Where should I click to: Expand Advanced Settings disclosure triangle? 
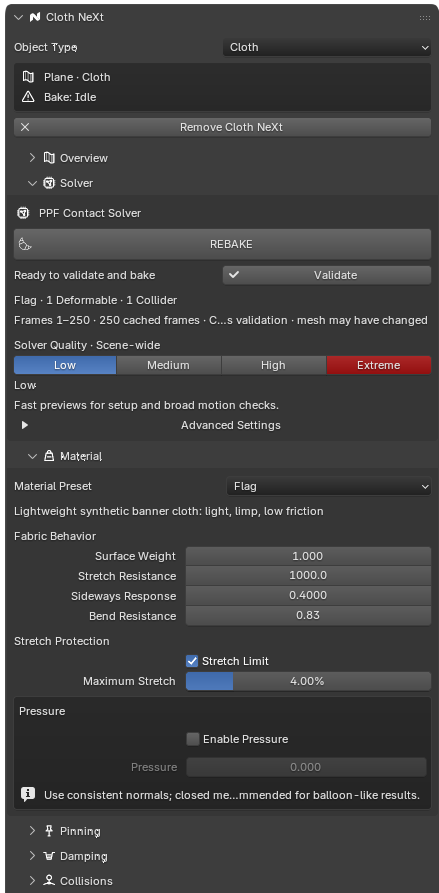24,425
